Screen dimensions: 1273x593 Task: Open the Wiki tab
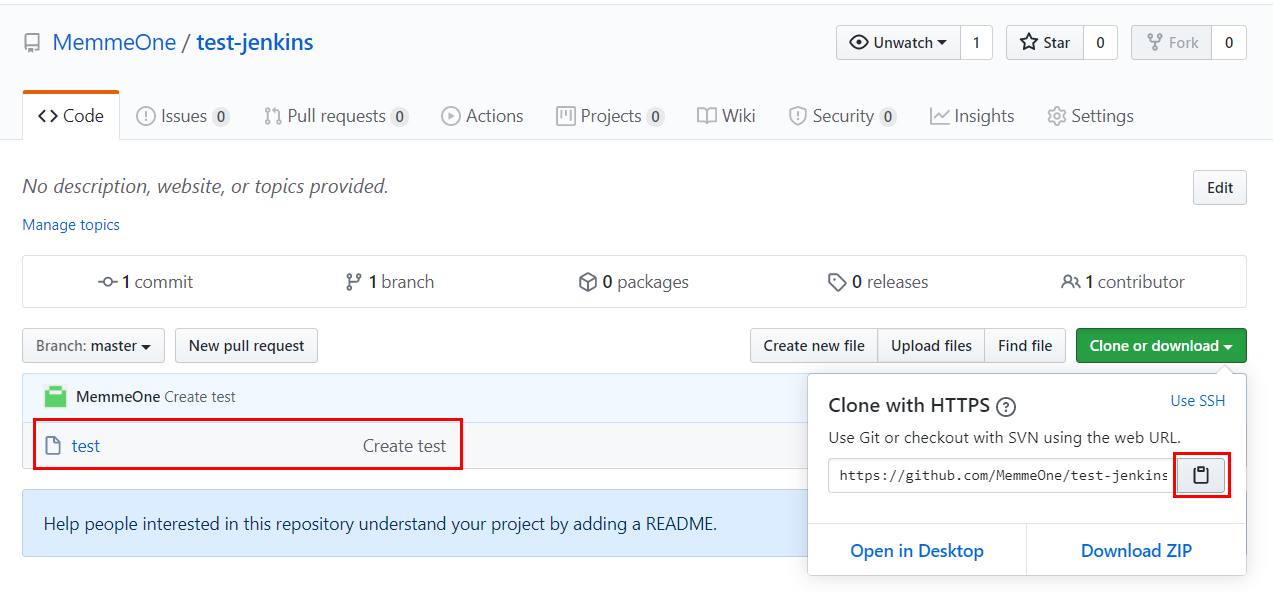pos(726,116)
